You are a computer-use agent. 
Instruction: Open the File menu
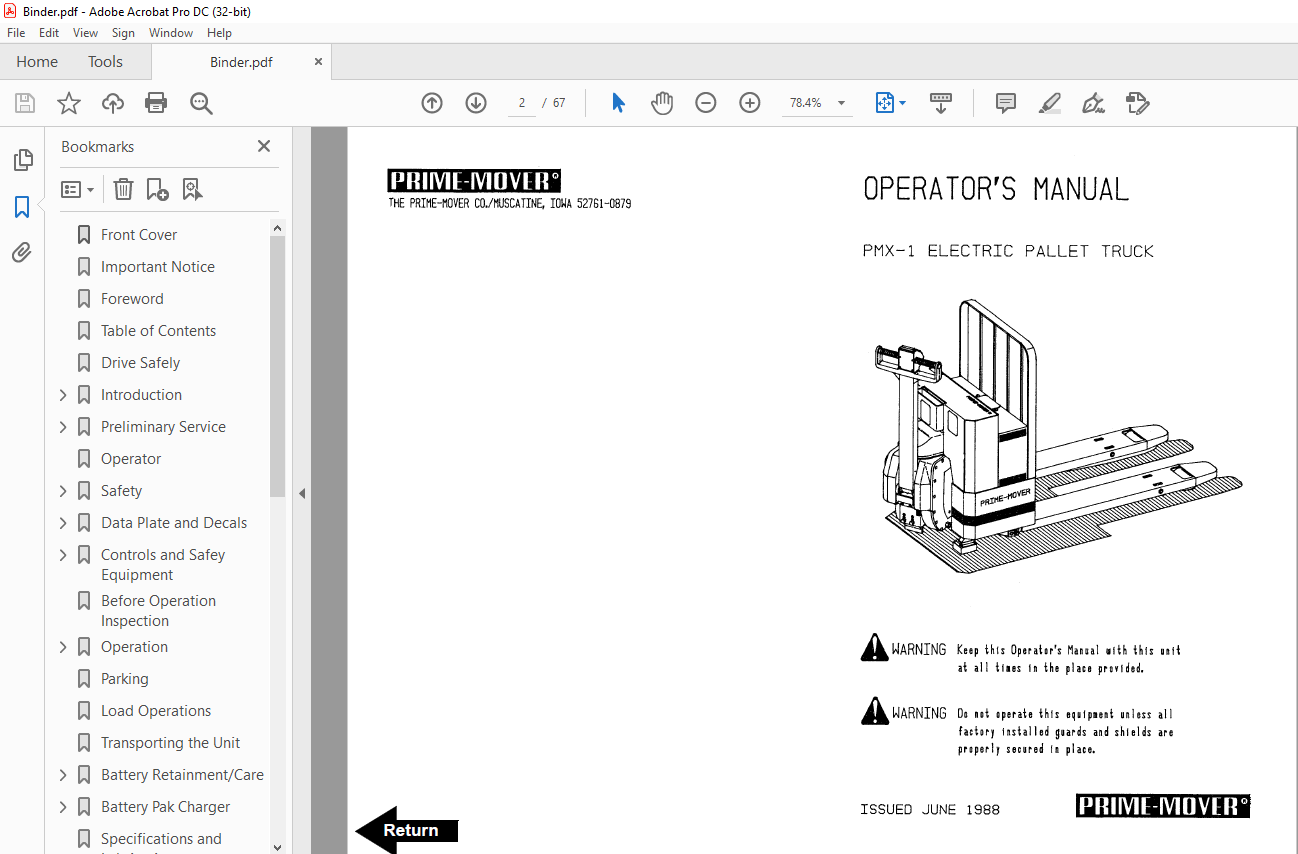(x=16, y=33)
